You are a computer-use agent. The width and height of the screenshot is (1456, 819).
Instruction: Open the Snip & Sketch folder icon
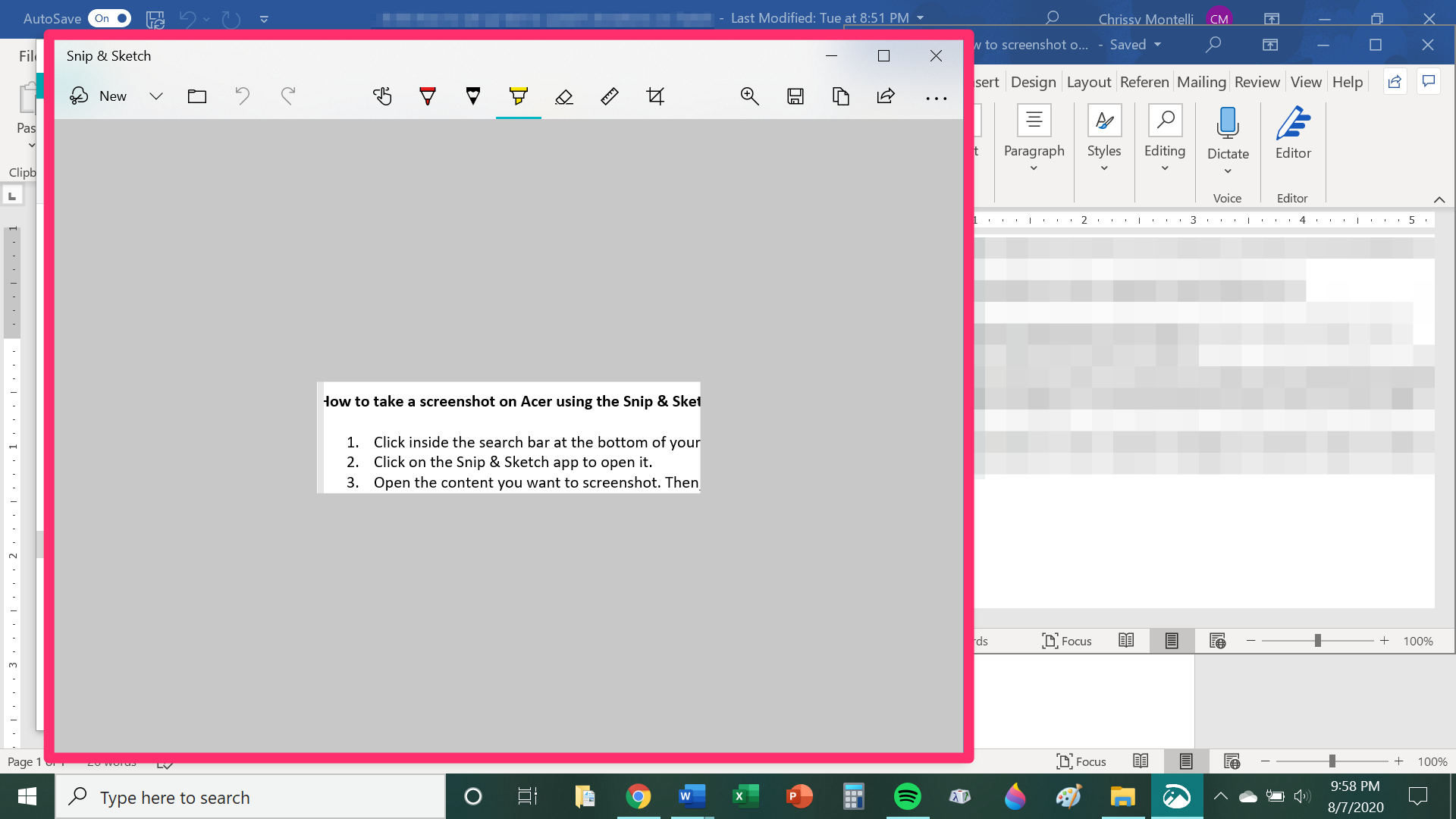196,95
